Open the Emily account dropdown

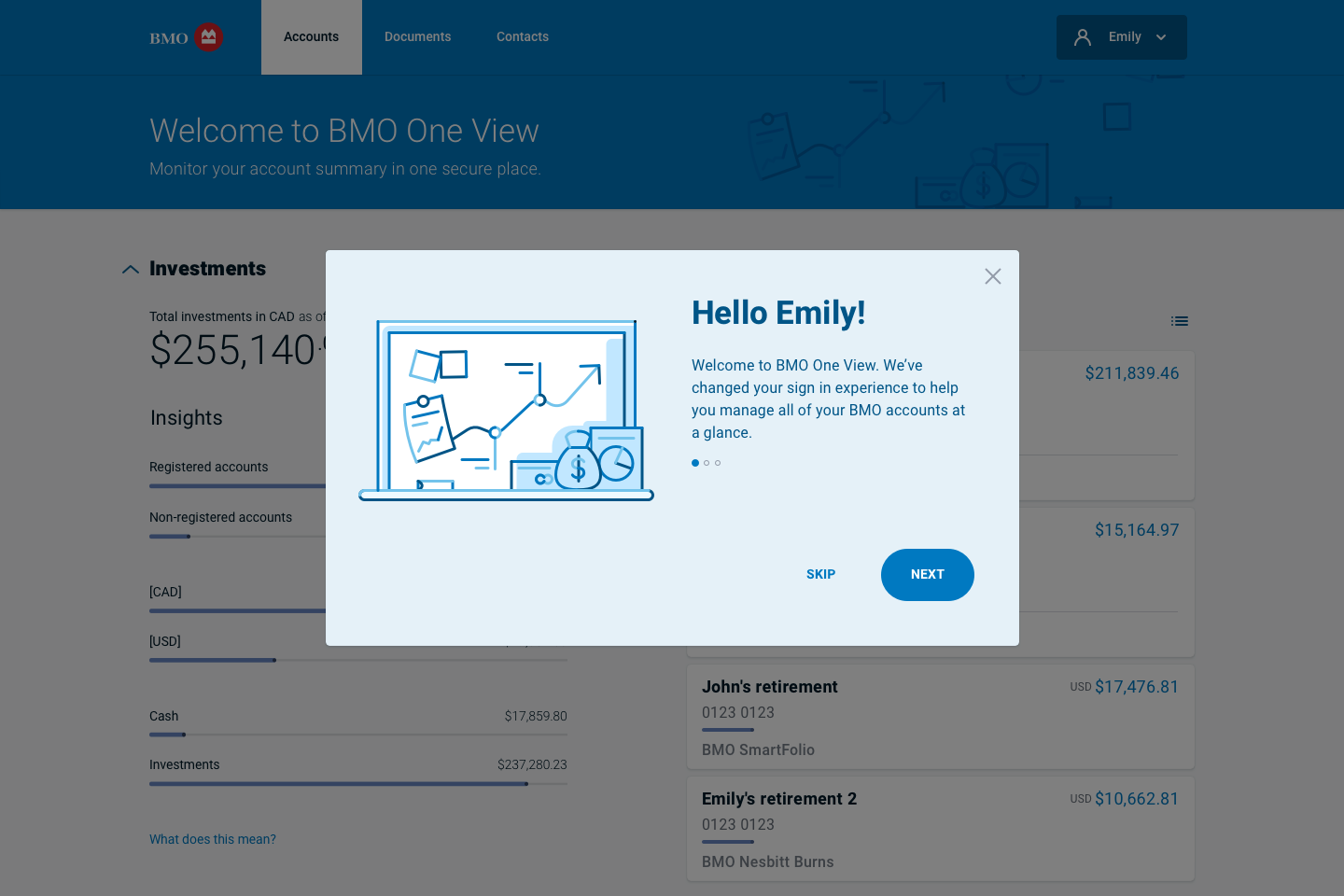[1122, 37]
